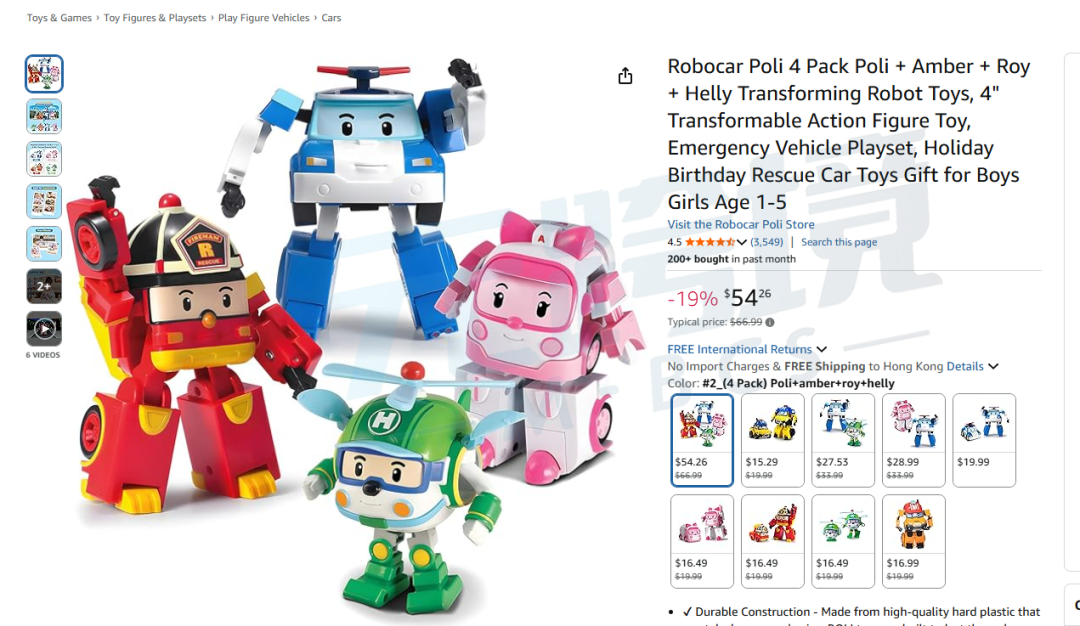Choose the $19.99 Poli single option
The image size is (1080, 626).
pos(984,440)
